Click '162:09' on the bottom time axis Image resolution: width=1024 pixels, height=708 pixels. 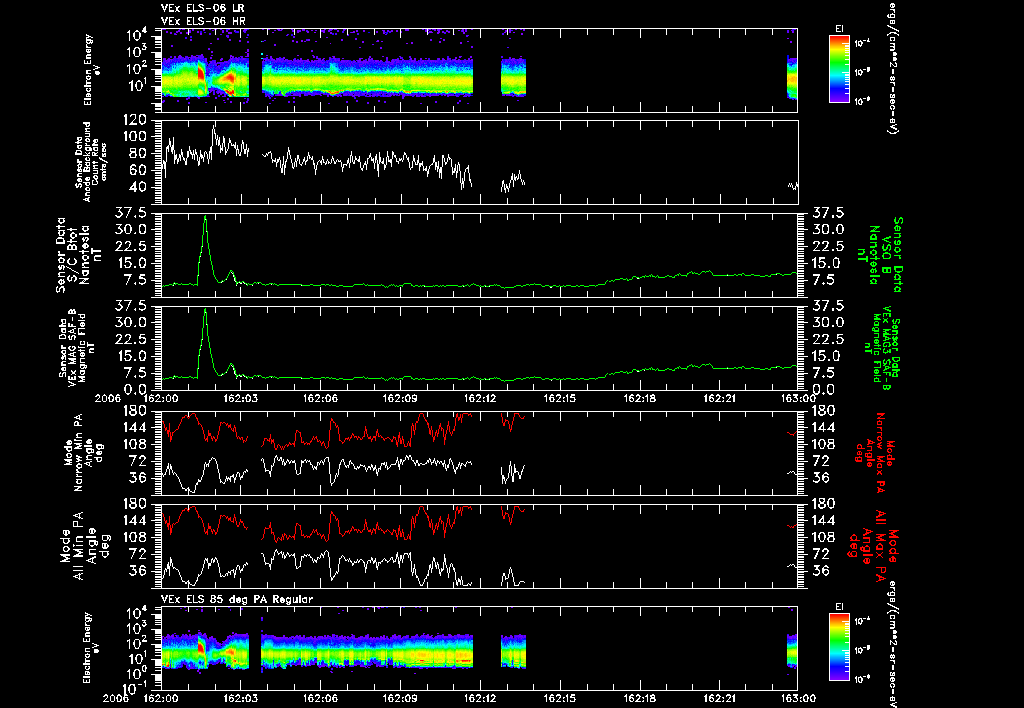coord(400,698)
